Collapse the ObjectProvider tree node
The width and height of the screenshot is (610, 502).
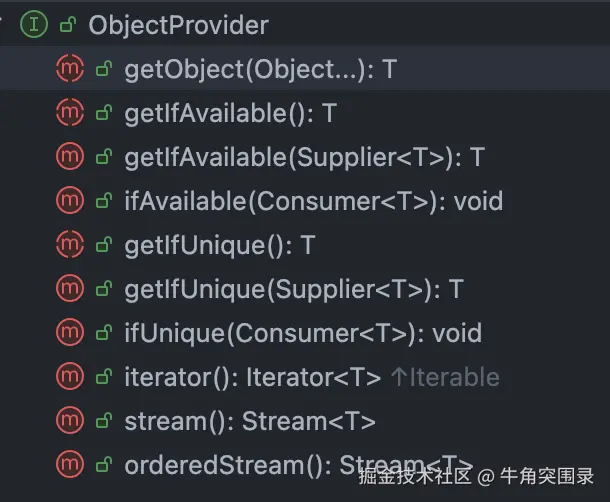click(4, 25)
